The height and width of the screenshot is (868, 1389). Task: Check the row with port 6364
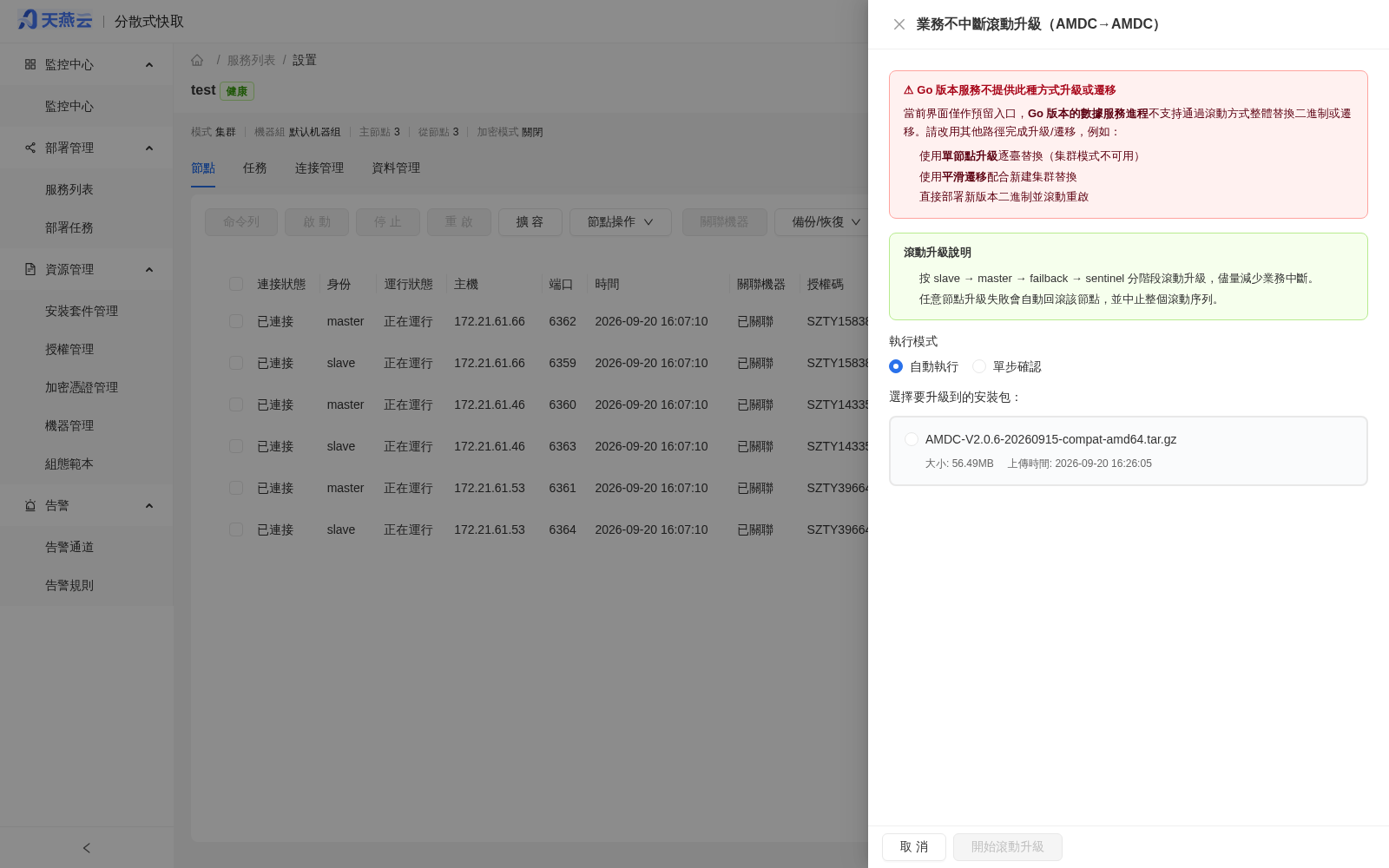coord(236,529)
